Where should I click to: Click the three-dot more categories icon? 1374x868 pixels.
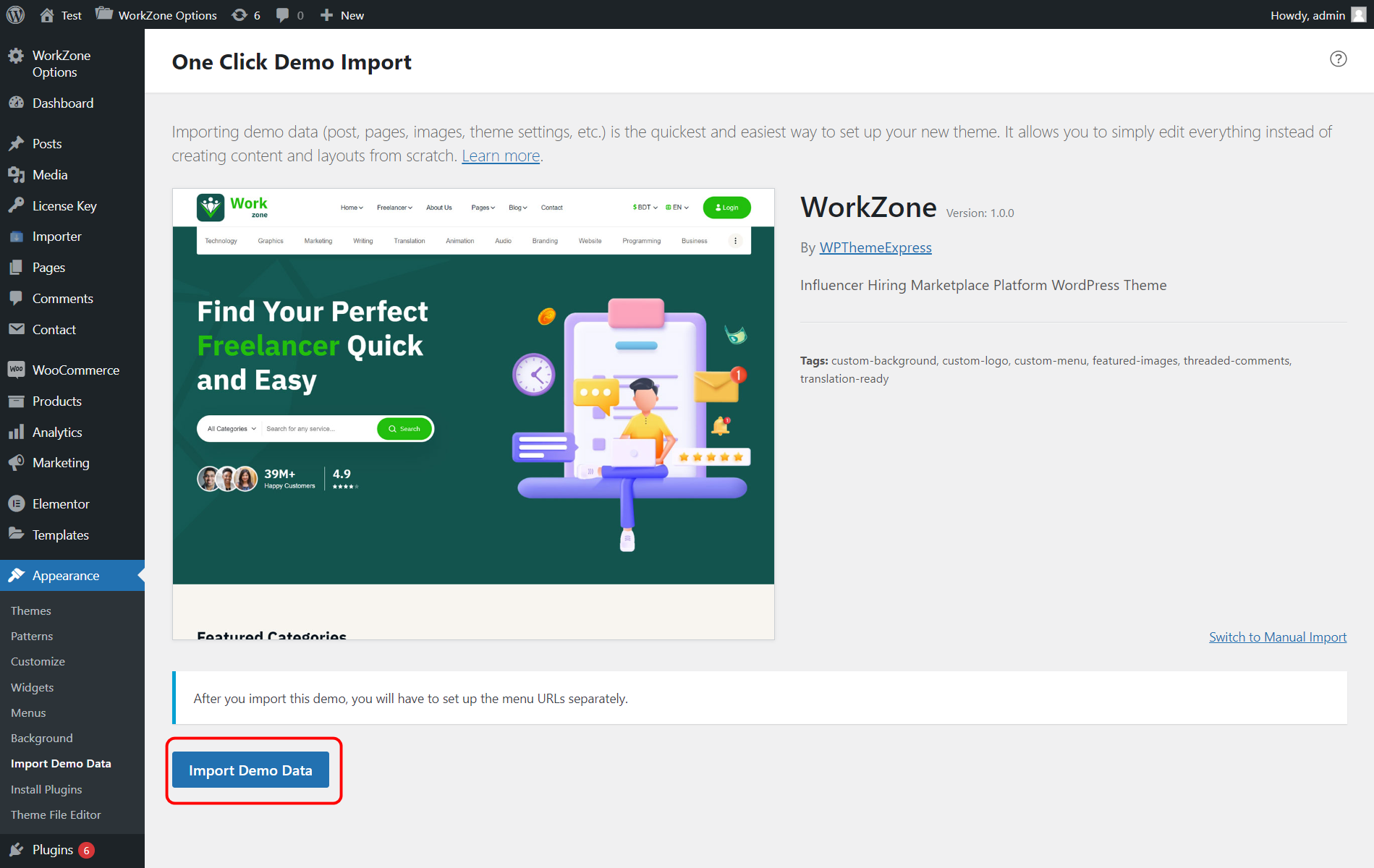point(735,241)
